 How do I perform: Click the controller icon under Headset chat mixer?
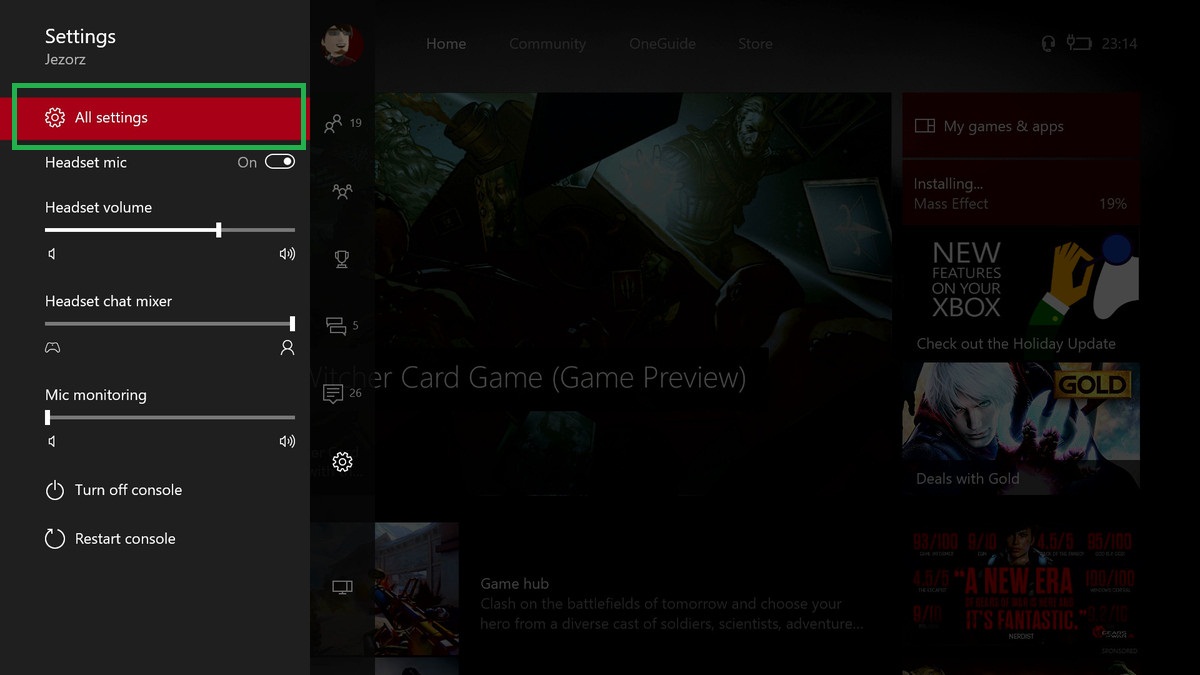point(53,348)
